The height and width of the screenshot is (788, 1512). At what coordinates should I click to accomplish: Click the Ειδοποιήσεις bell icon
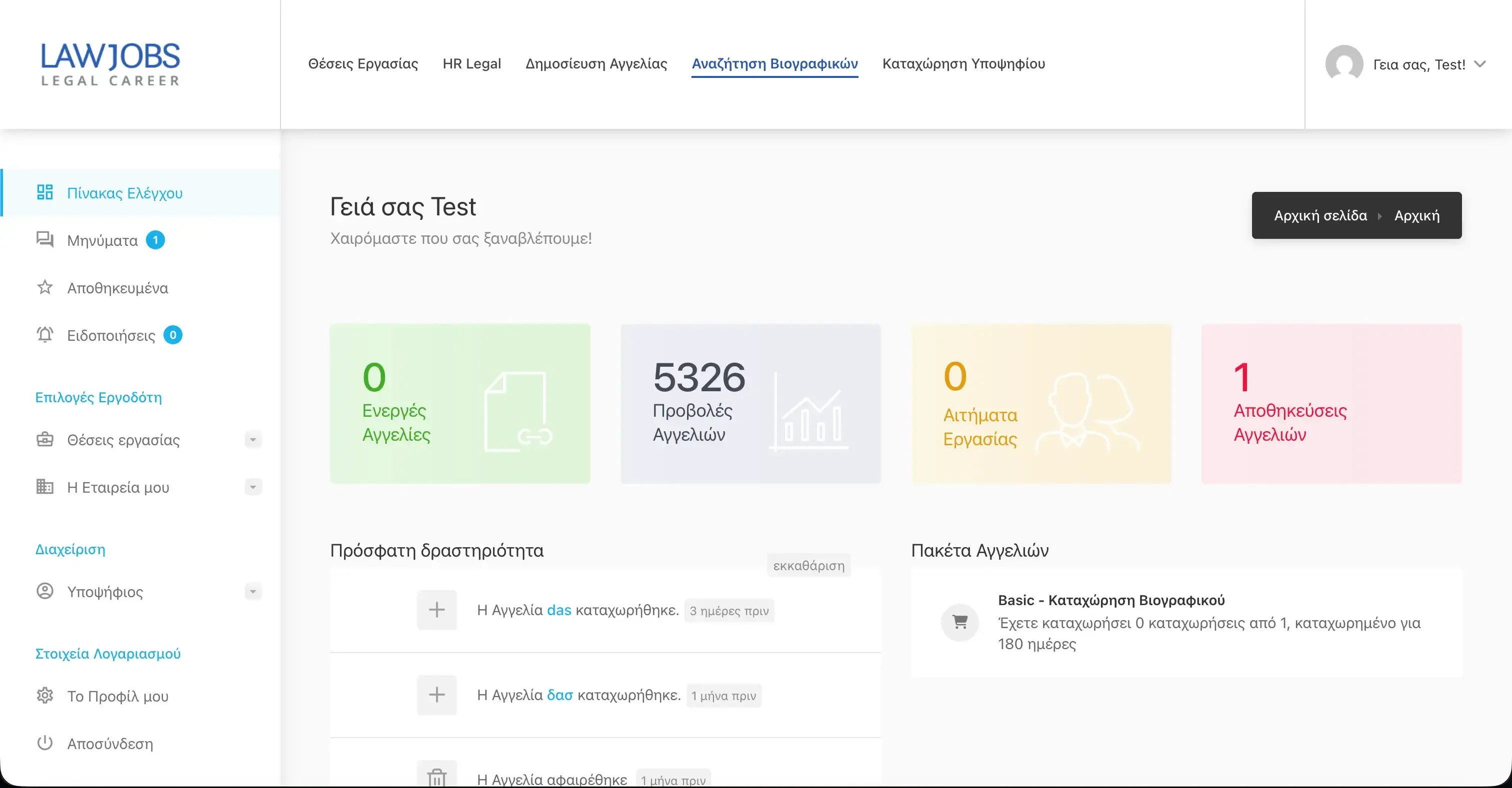click(44, 334)
